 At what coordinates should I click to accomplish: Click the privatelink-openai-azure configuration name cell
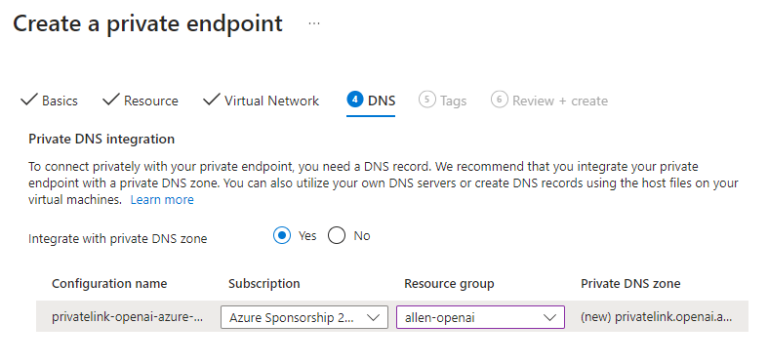pyautogui.click(x=127, y=317)
